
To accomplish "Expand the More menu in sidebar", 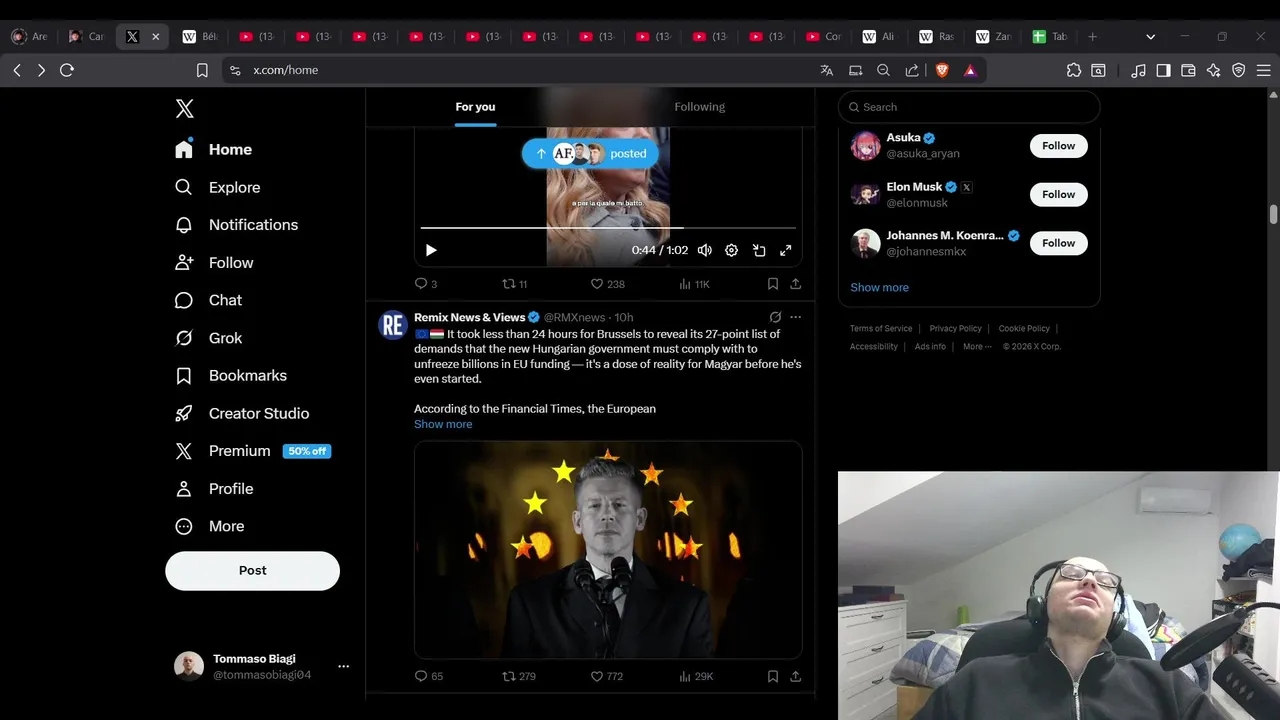I will [x=210, y=526].
